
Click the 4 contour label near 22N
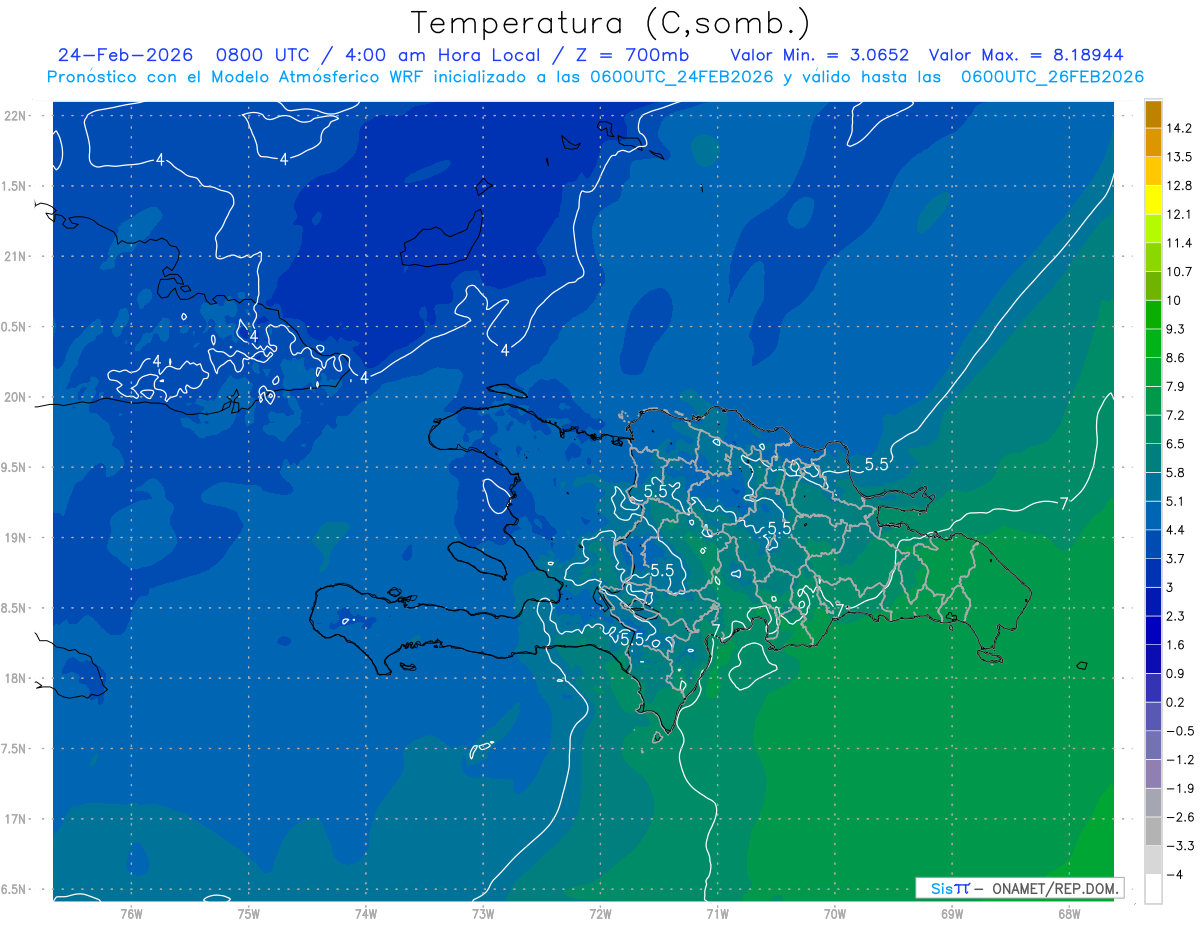(160, 159)
